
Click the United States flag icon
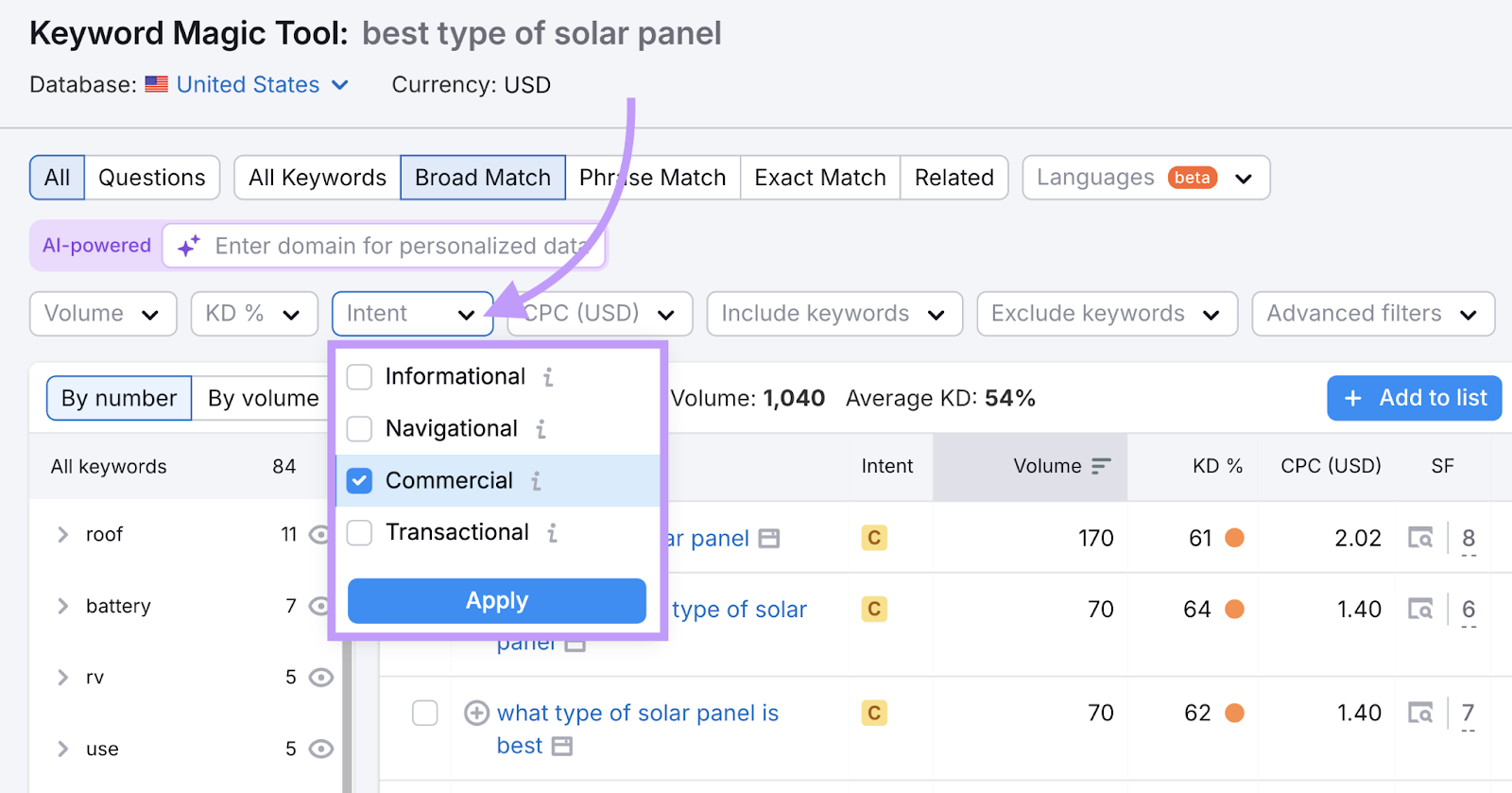(157, 84)
